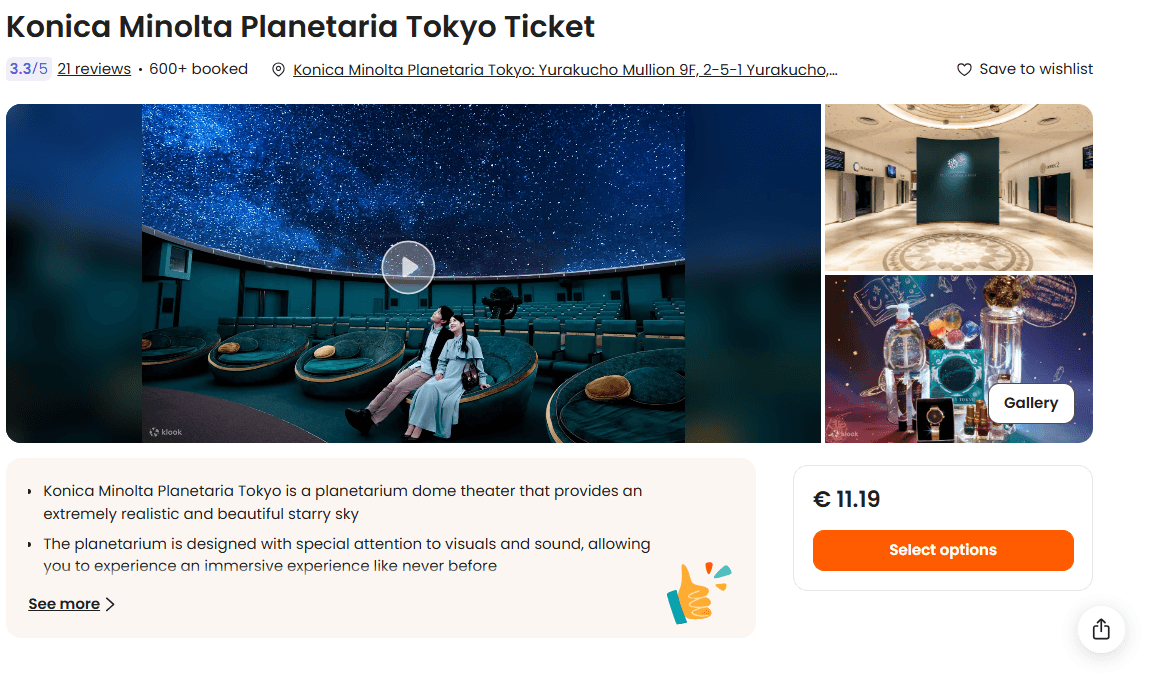The width and height of the screenshot is (1153, 673).
Task: Open the Yurakucho Mullion address link
Action: [565, 70]
